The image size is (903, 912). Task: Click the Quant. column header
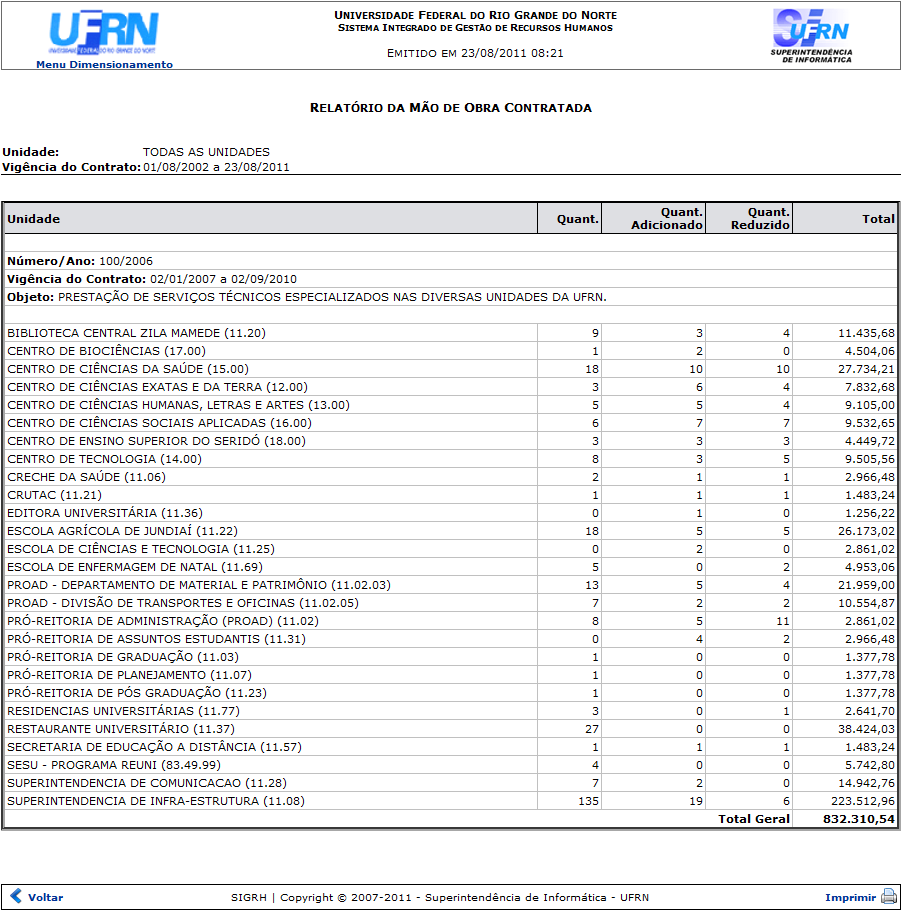pyautogui.click(x=569, y=219)
